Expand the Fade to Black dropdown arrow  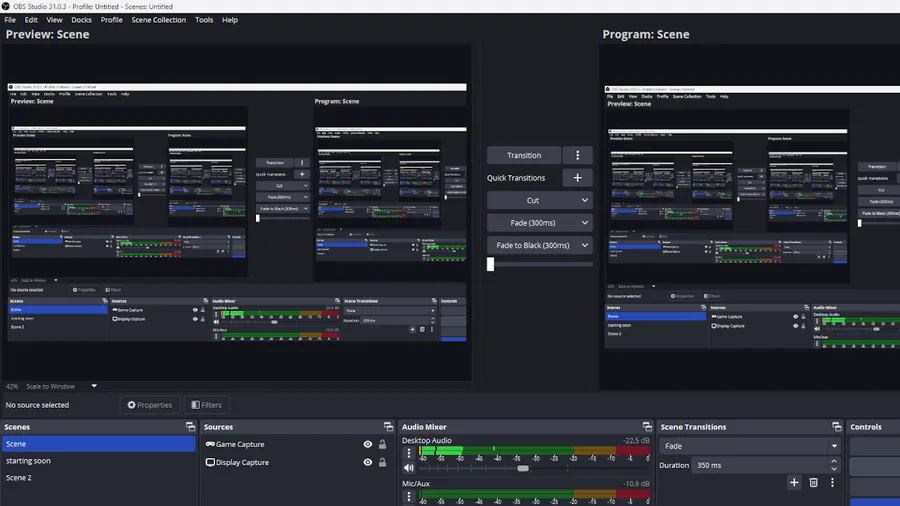coord(584,245)
